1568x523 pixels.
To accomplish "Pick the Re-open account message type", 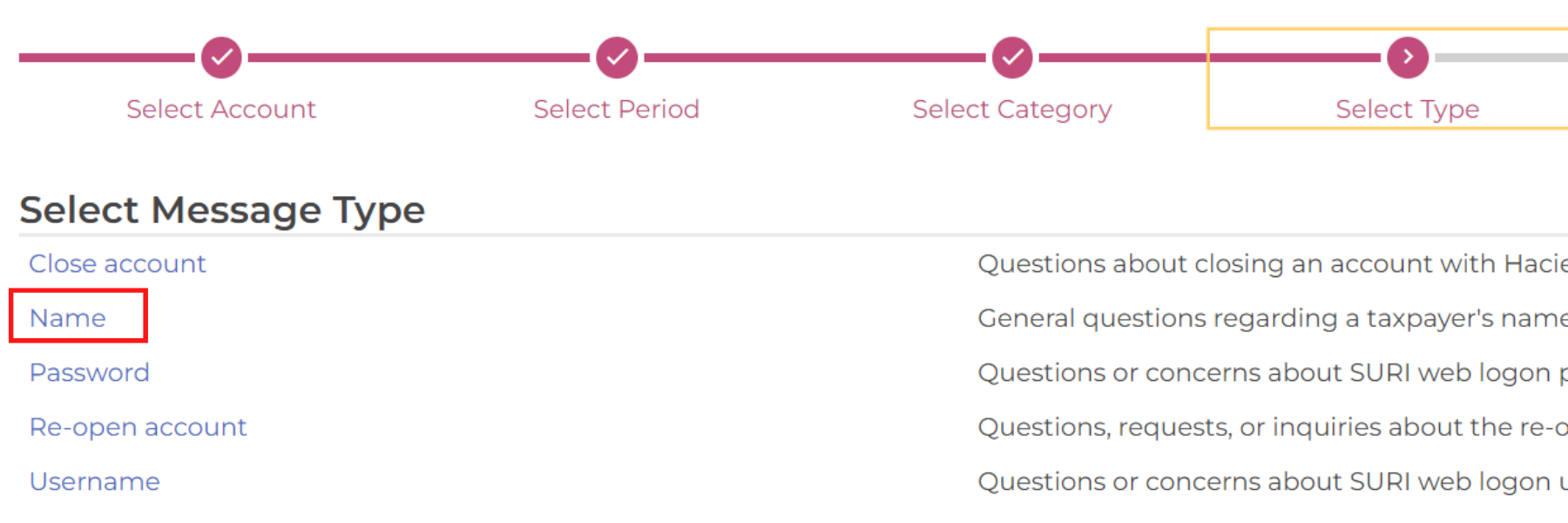I will pos(139,427).
